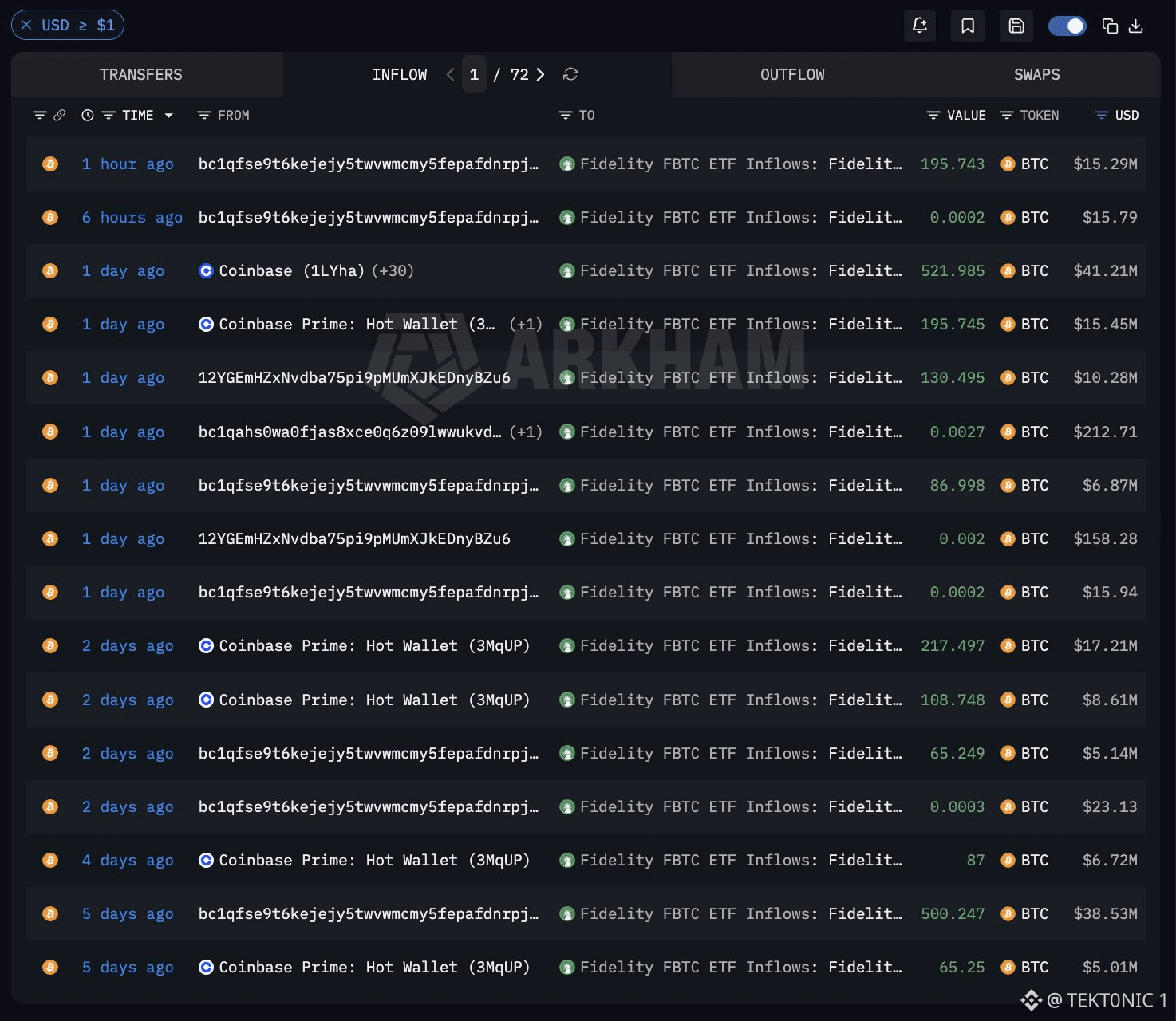
Task: Click the 65.25 BTC value
Action: [x=961, y=967]
